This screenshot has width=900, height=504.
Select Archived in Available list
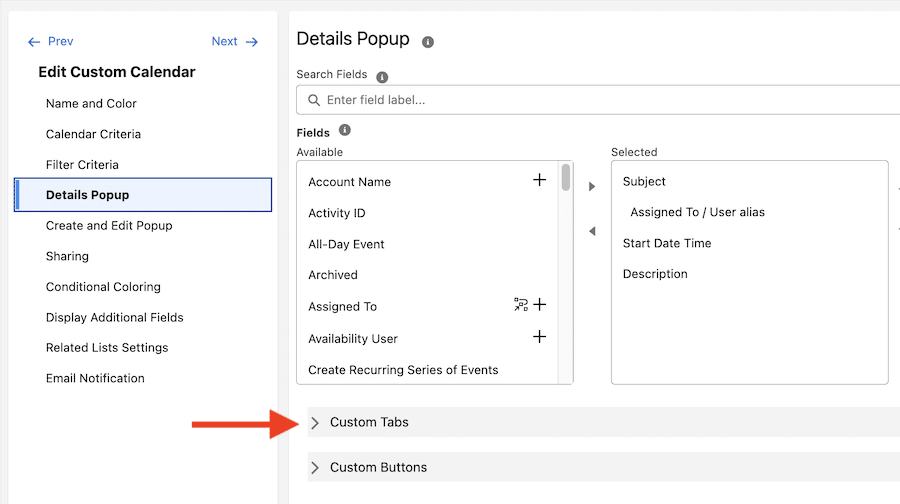click(333, 275)
